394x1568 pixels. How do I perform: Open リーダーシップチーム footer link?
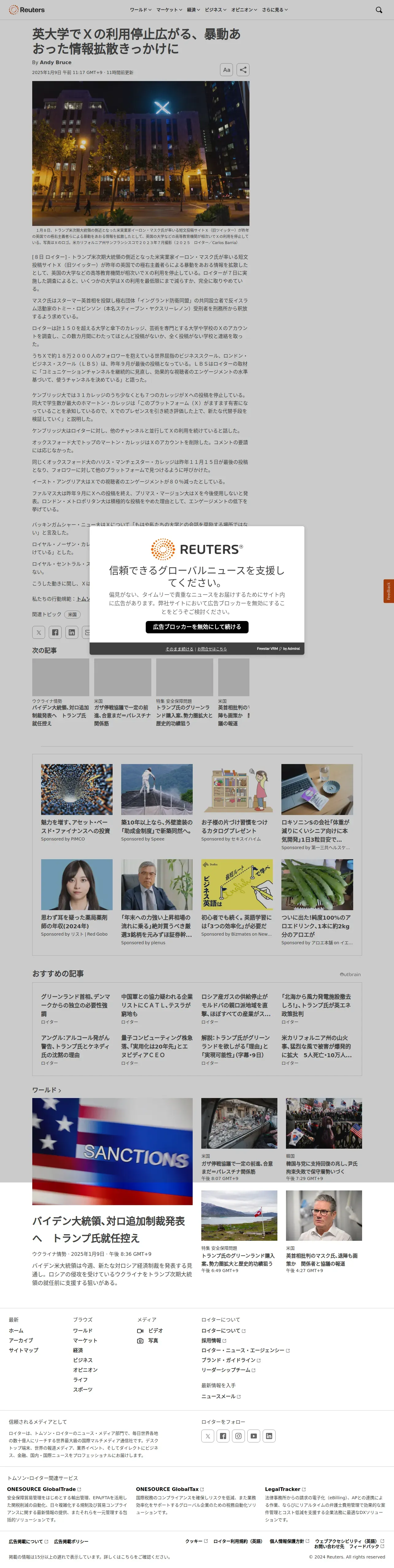pos(228,1370)
